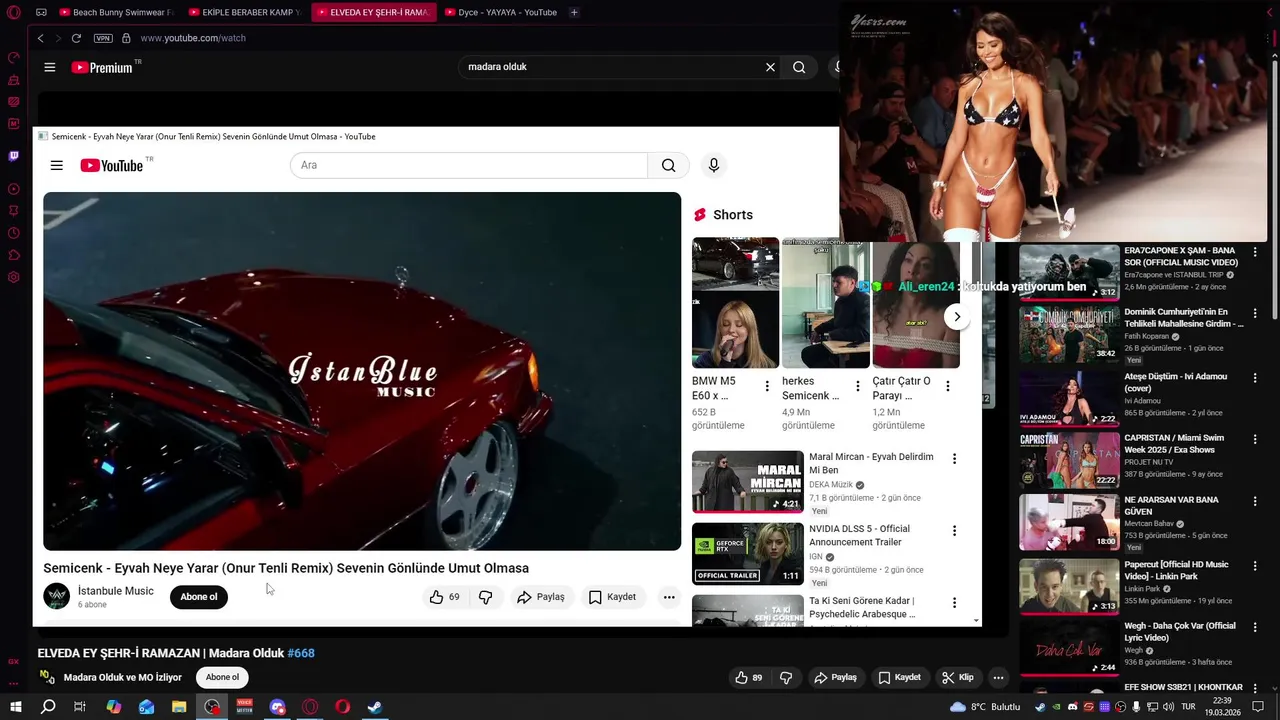
Task: Dislike the Madara Olduk video
Action: 786,677
